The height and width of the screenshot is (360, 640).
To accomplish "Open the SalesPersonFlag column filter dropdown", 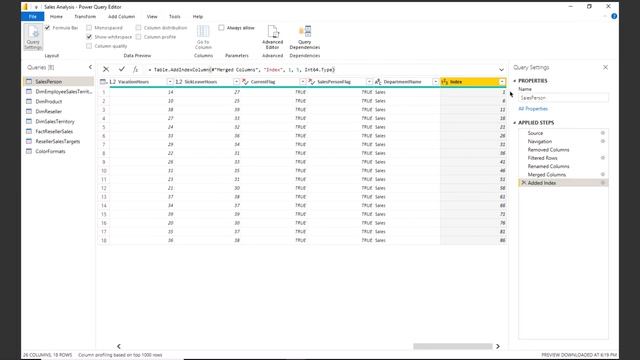I will 369,82.
